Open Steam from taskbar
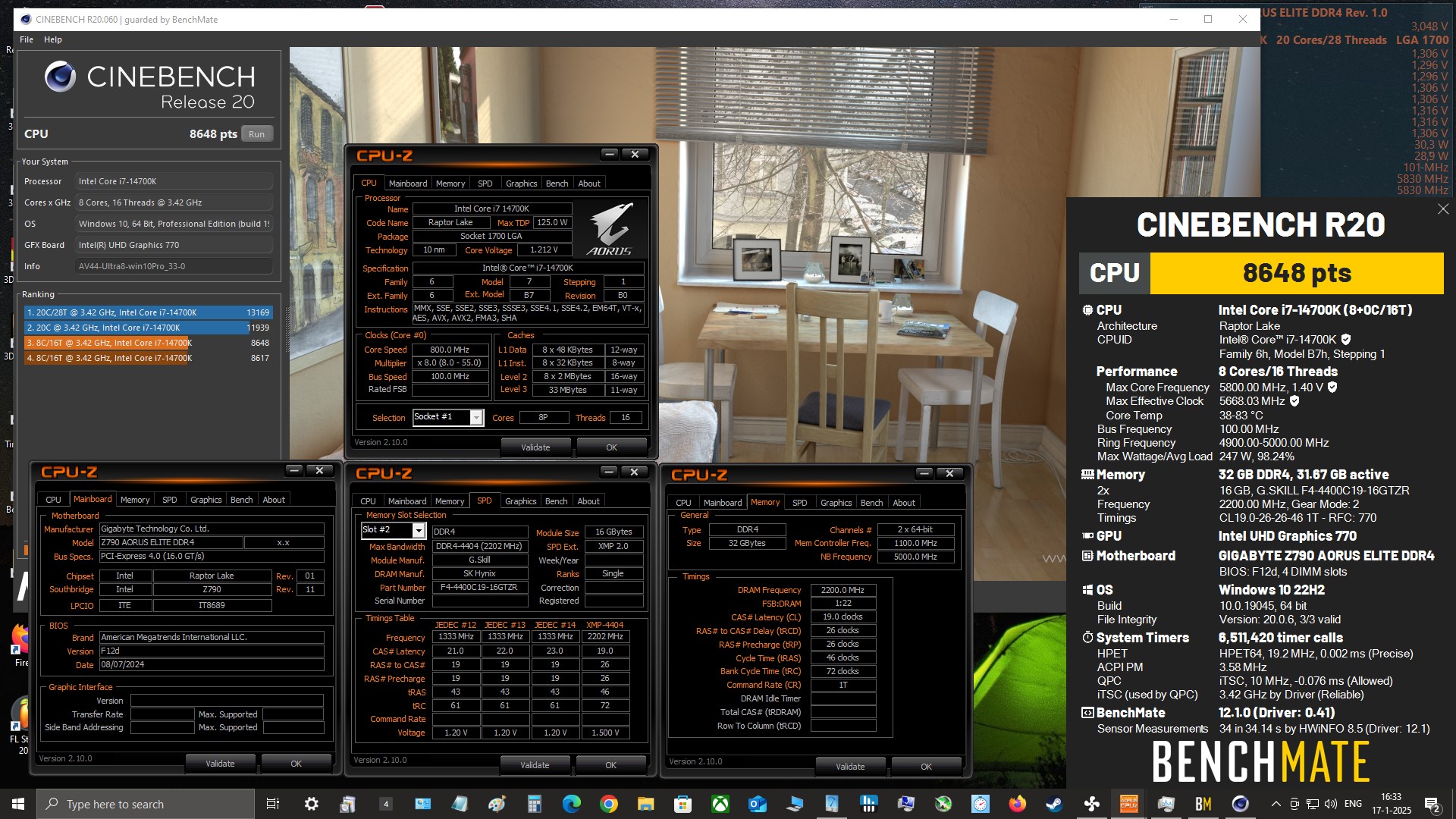 tap(1054, 804)
